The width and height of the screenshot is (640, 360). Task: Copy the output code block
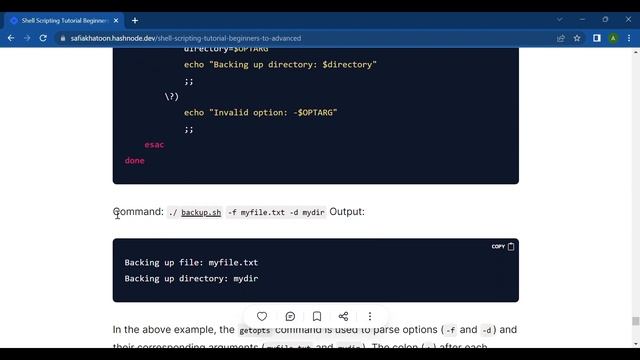(x=503, y=247)
